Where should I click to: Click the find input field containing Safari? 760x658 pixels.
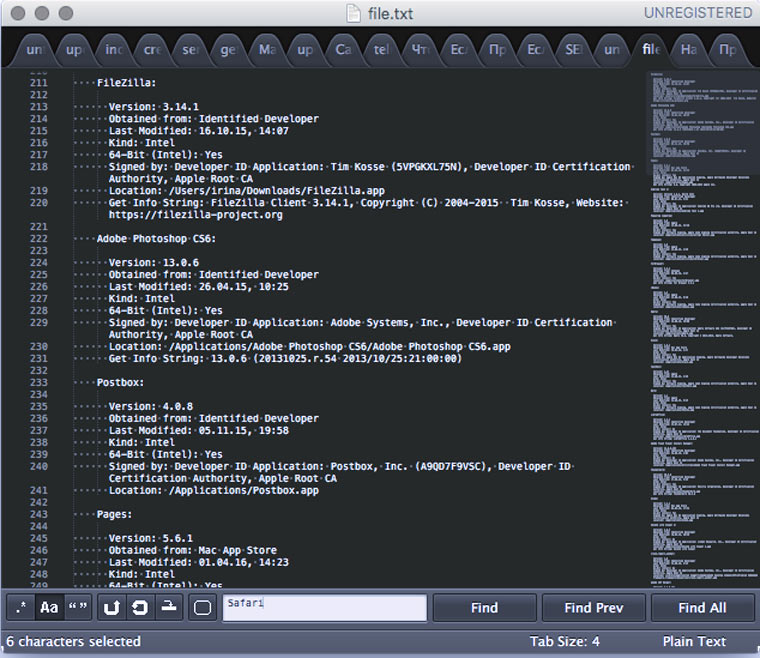click(325, 608)
